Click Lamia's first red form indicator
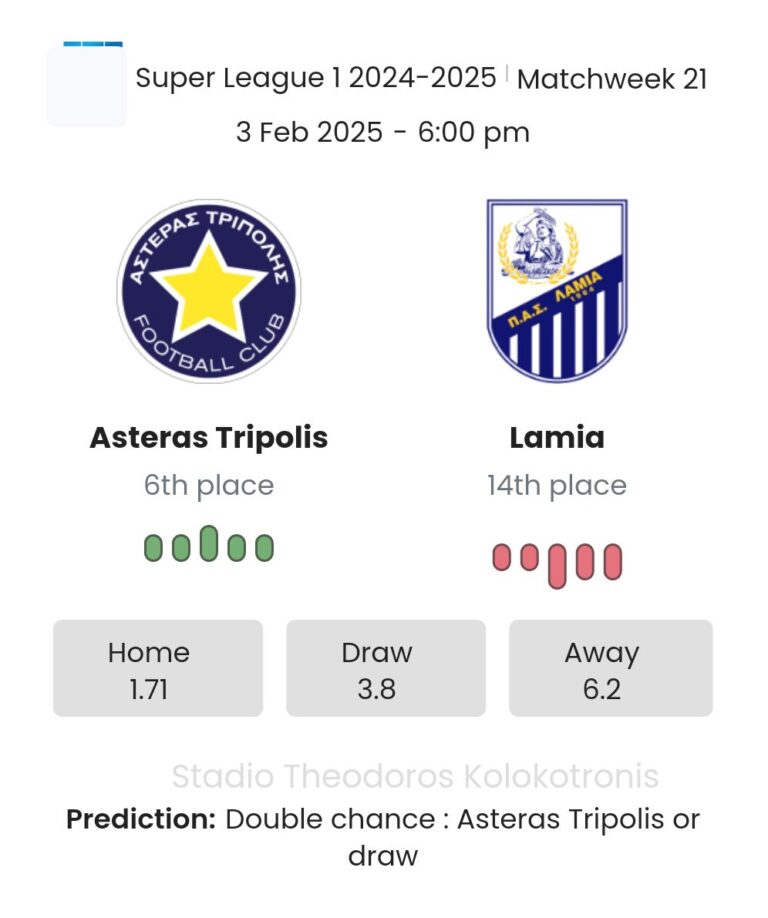This screenshot has height=918, width=768. click(x=501, y=558)
